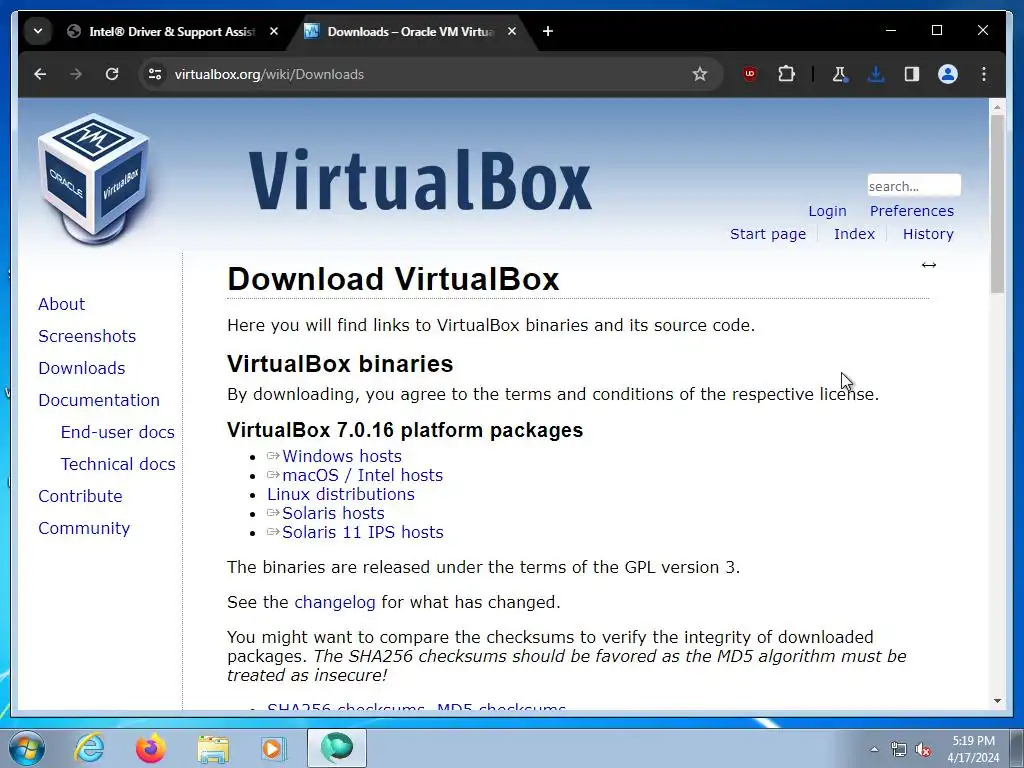Viewport: 1024px width, 768px height.
Task: Go to the Start page link
Action: pyautogui.click(x=768, y=234)
